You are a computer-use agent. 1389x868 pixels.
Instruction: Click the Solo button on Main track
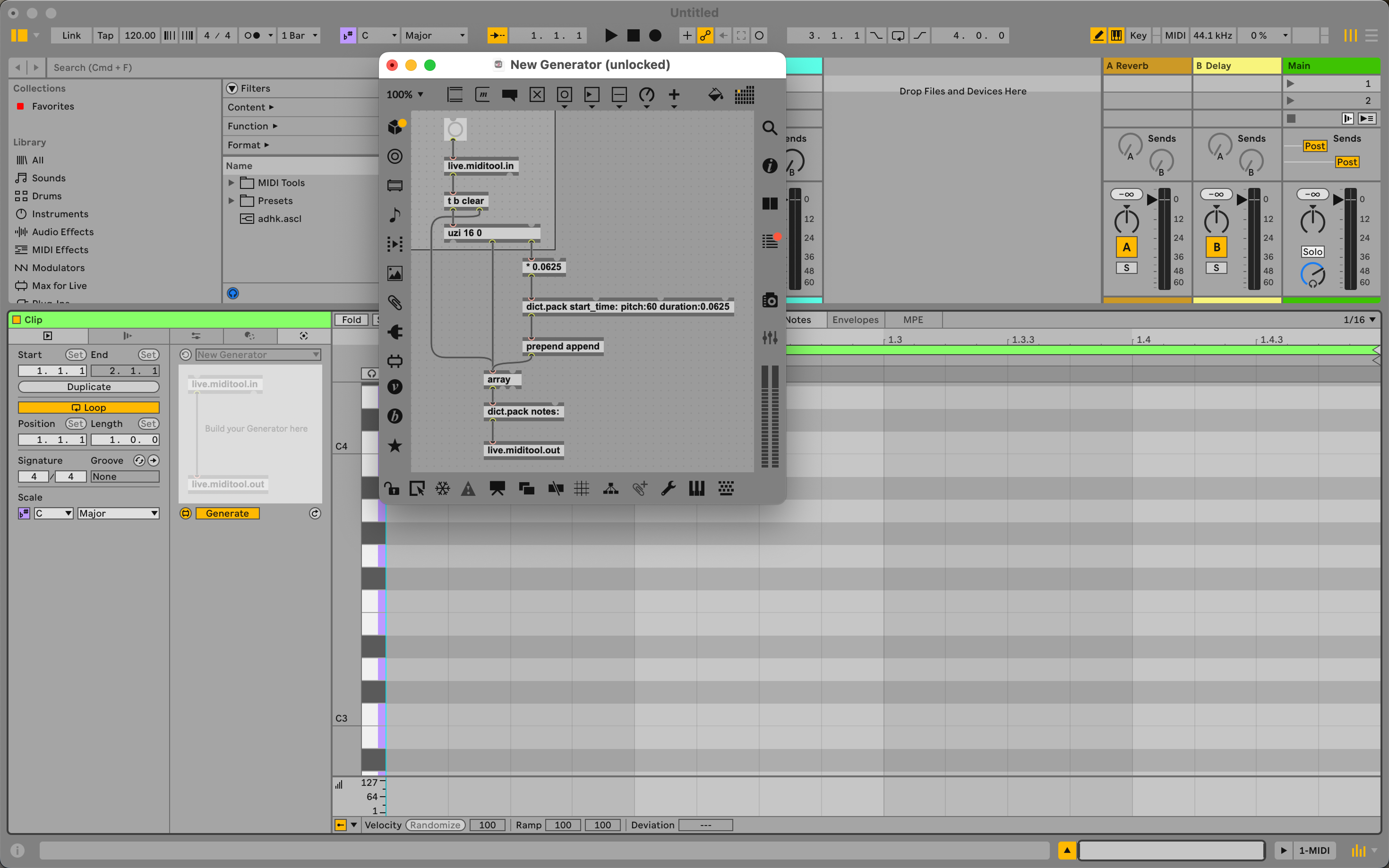coord(1313,251)
